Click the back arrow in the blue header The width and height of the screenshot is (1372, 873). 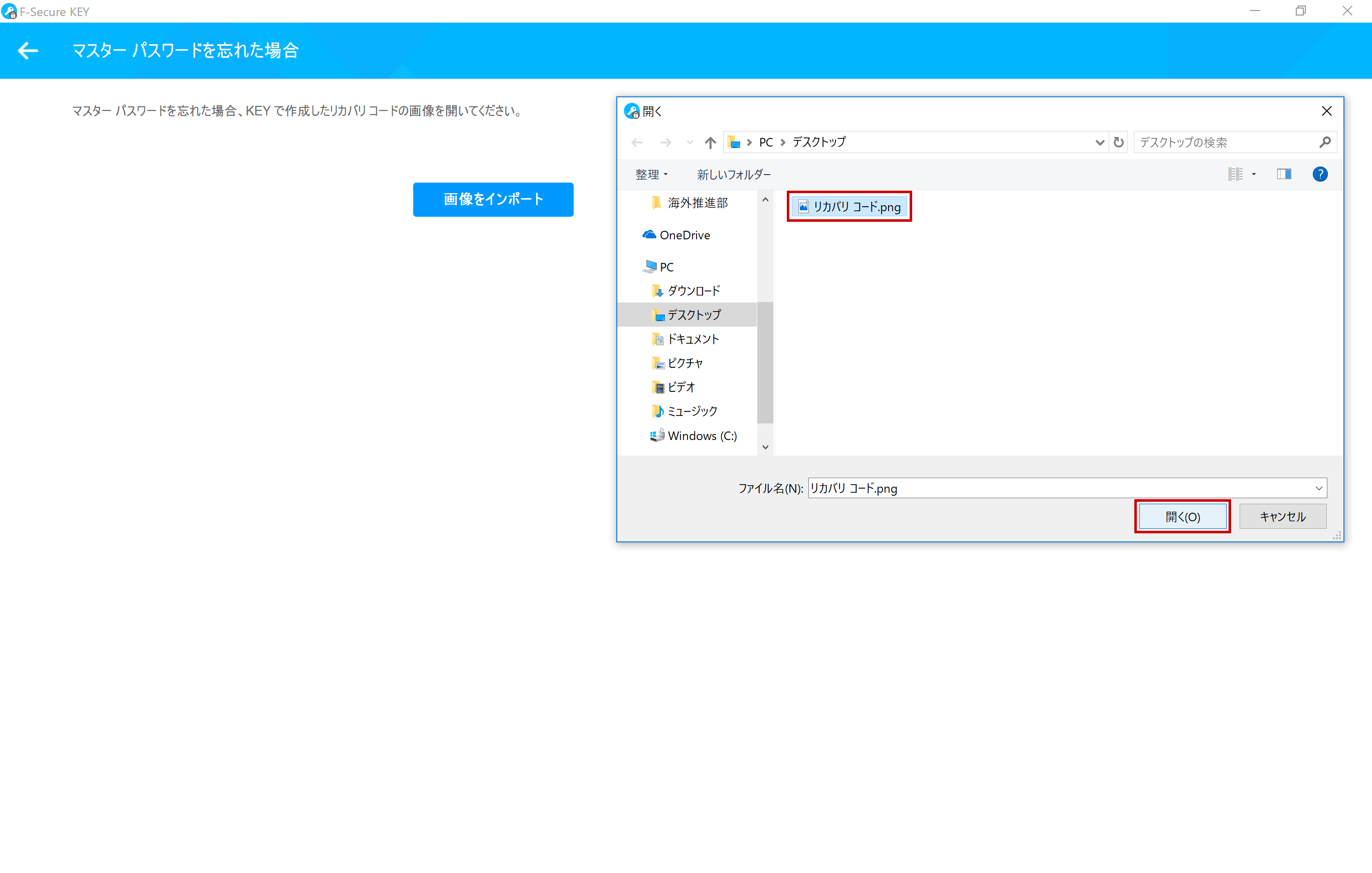[28, 51]
